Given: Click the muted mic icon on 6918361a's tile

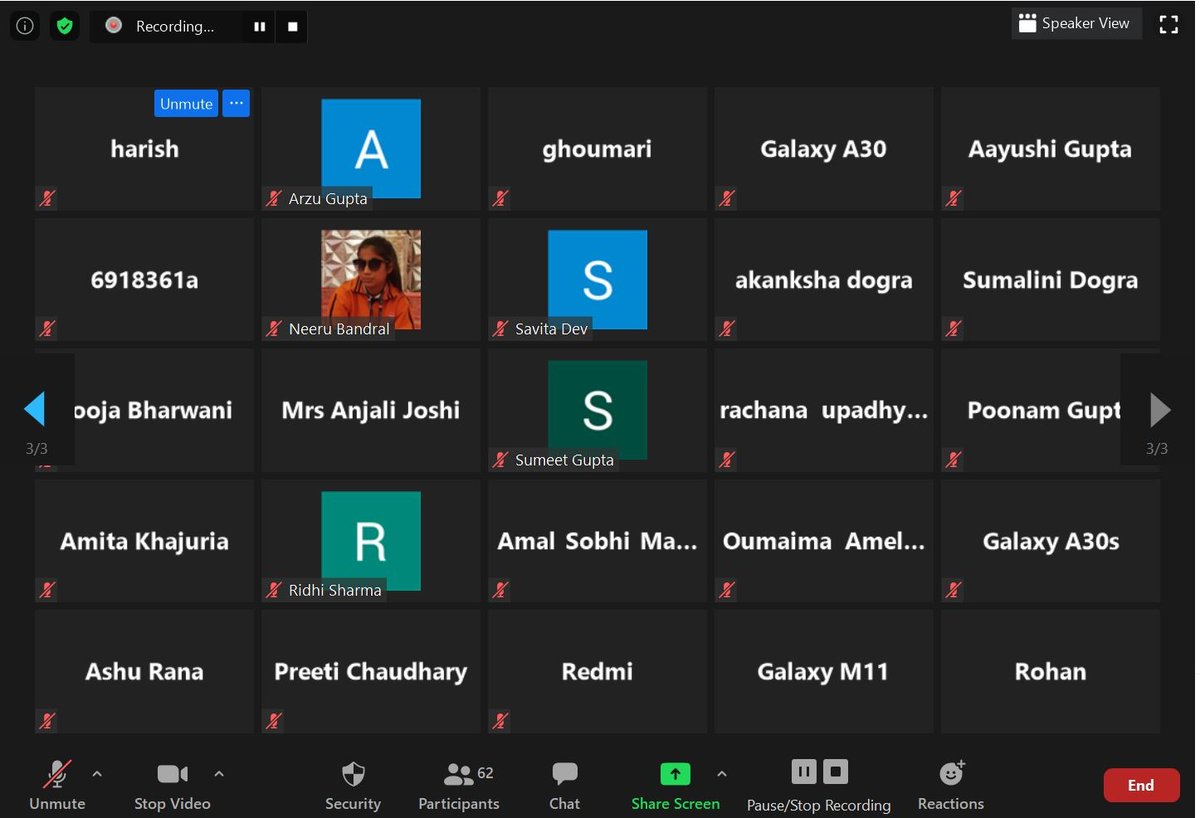Looking at the screenshot, I should pyautogui.click(x=47, y=328).
